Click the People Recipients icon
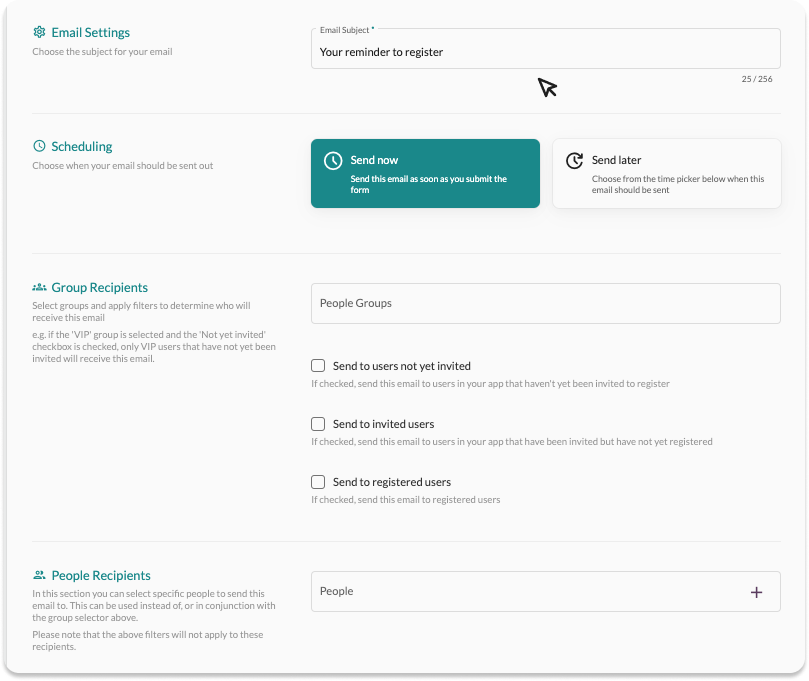The height and width of the screenshot is (681, 809). click(39, 576)
